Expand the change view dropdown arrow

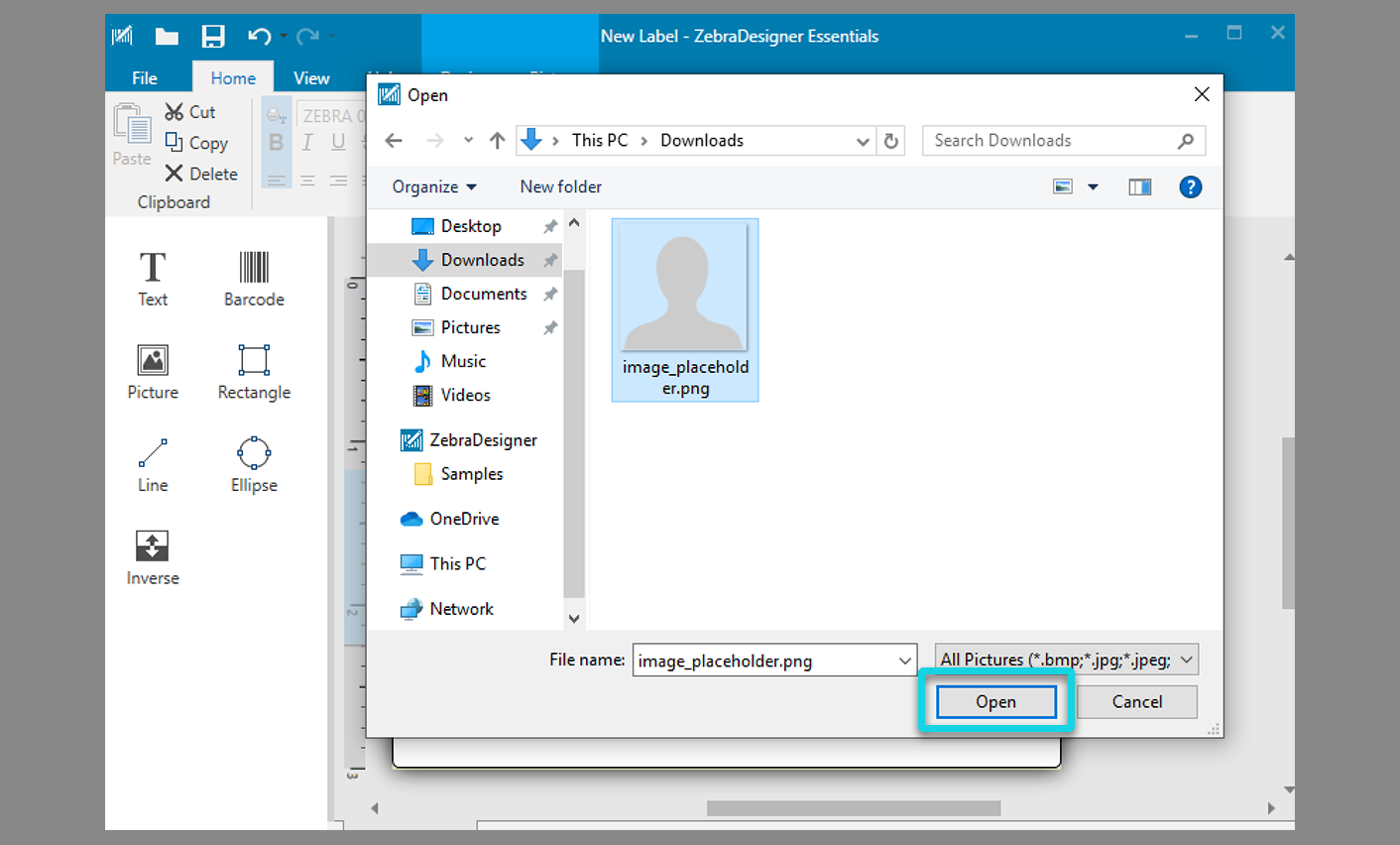1093,186
